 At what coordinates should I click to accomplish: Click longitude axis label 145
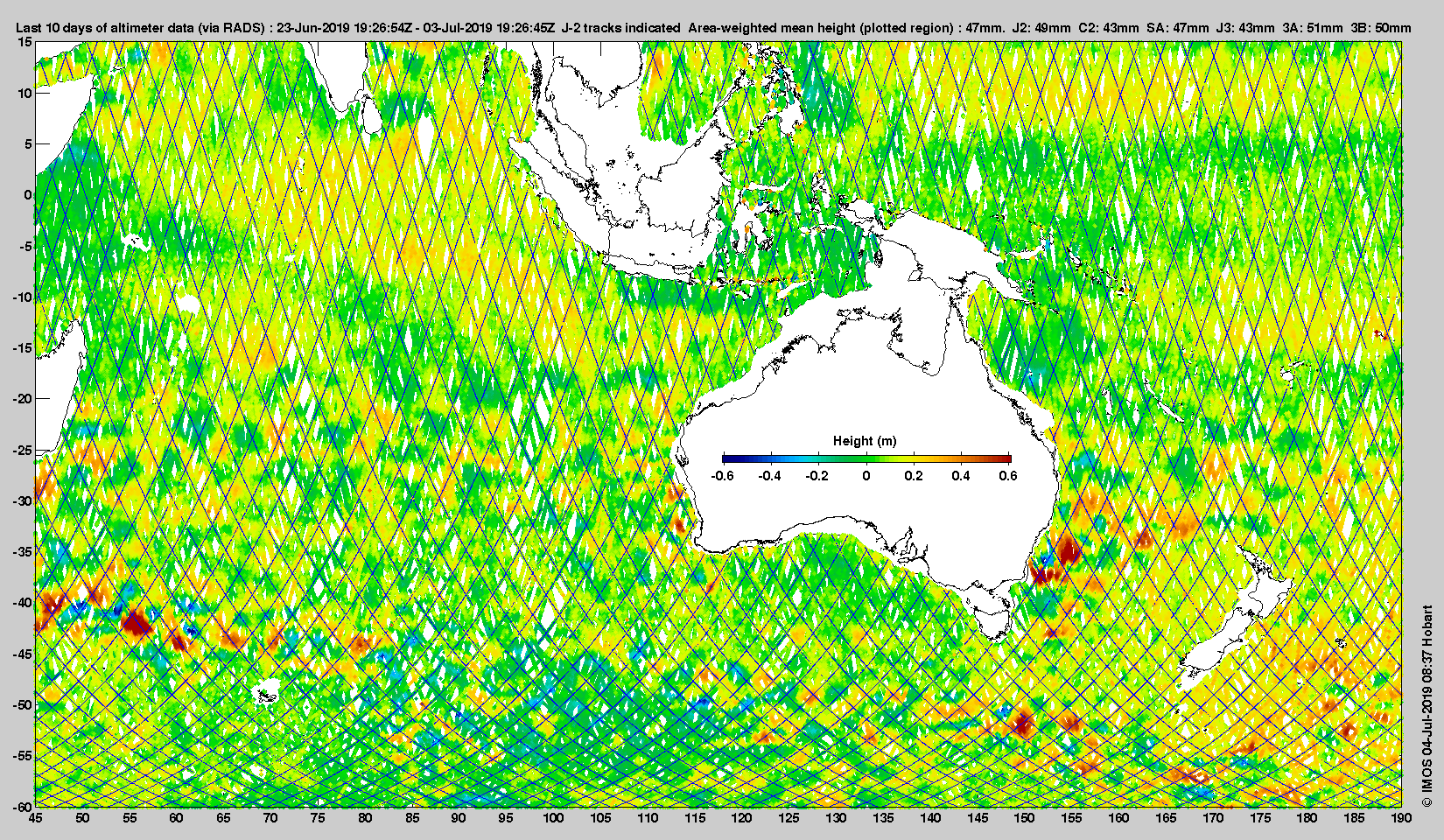click(x=978, y=818)
